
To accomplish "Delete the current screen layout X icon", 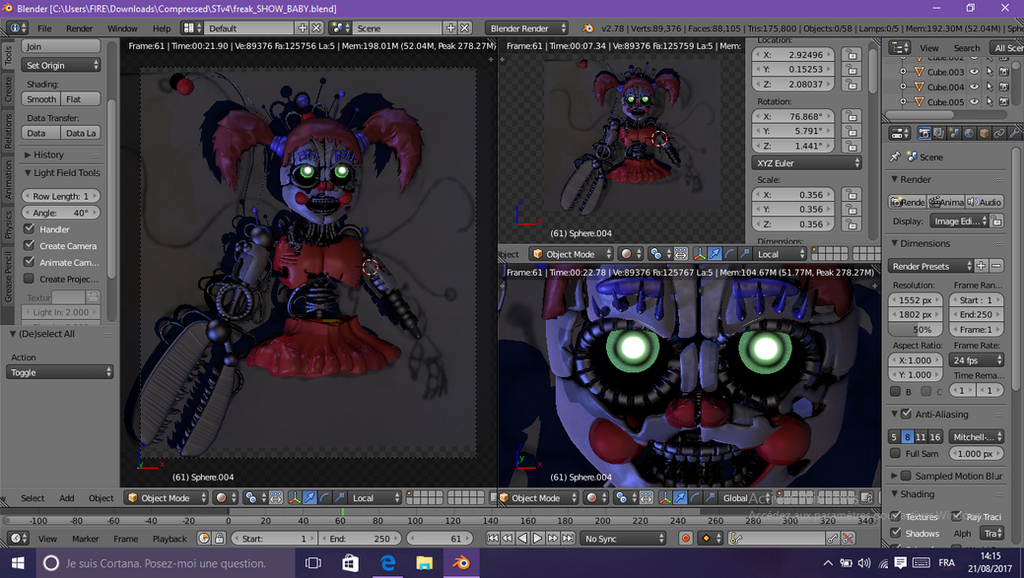I will pyautogui.click(x=317, y=28).
